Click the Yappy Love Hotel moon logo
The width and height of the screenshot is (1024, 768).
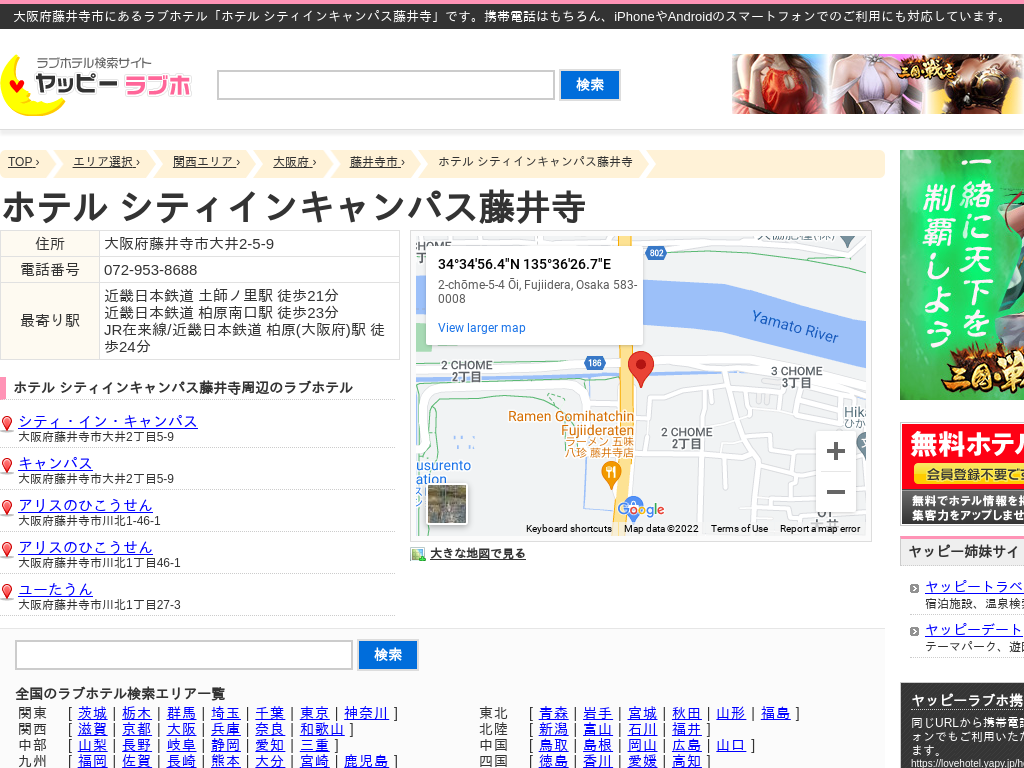tap(96, 85)
